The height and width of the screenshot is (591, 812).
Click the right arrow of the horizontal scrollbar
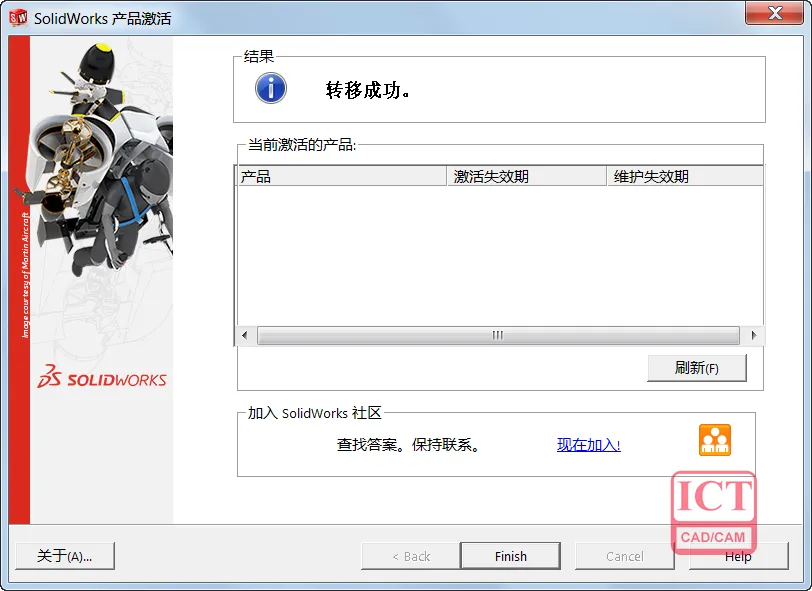pos(753,335)
